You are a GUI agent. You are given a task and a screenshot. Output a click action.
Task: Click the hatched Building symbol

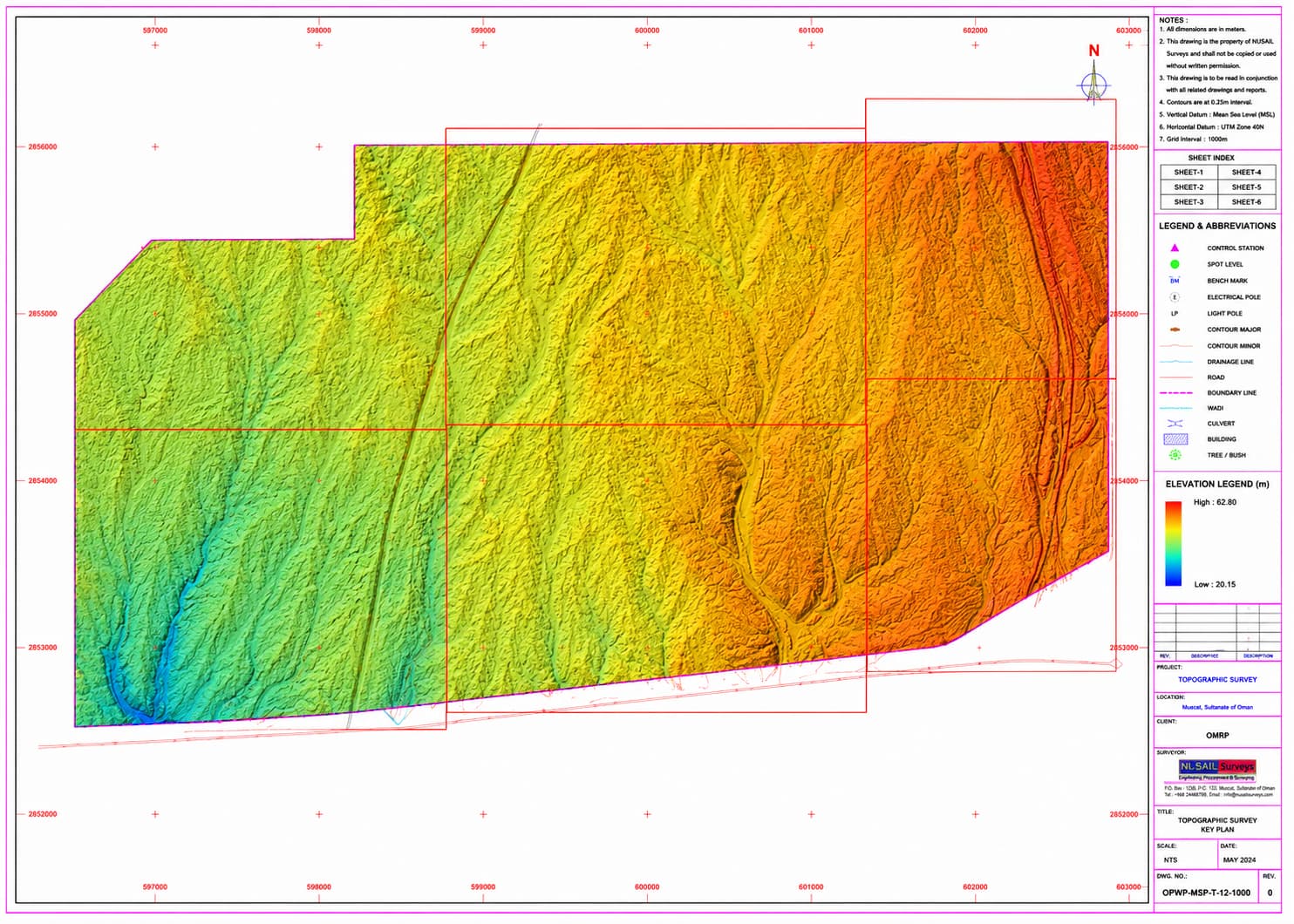1175,439
